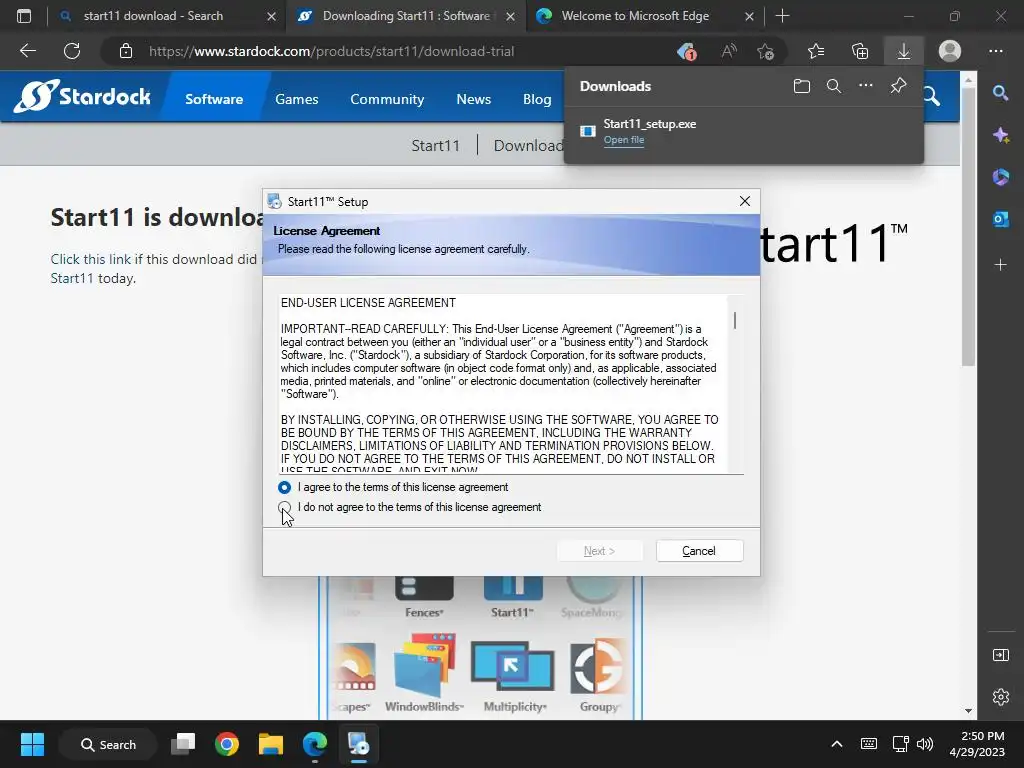Click Start11_setup.exe download entry

coord(743,131)
